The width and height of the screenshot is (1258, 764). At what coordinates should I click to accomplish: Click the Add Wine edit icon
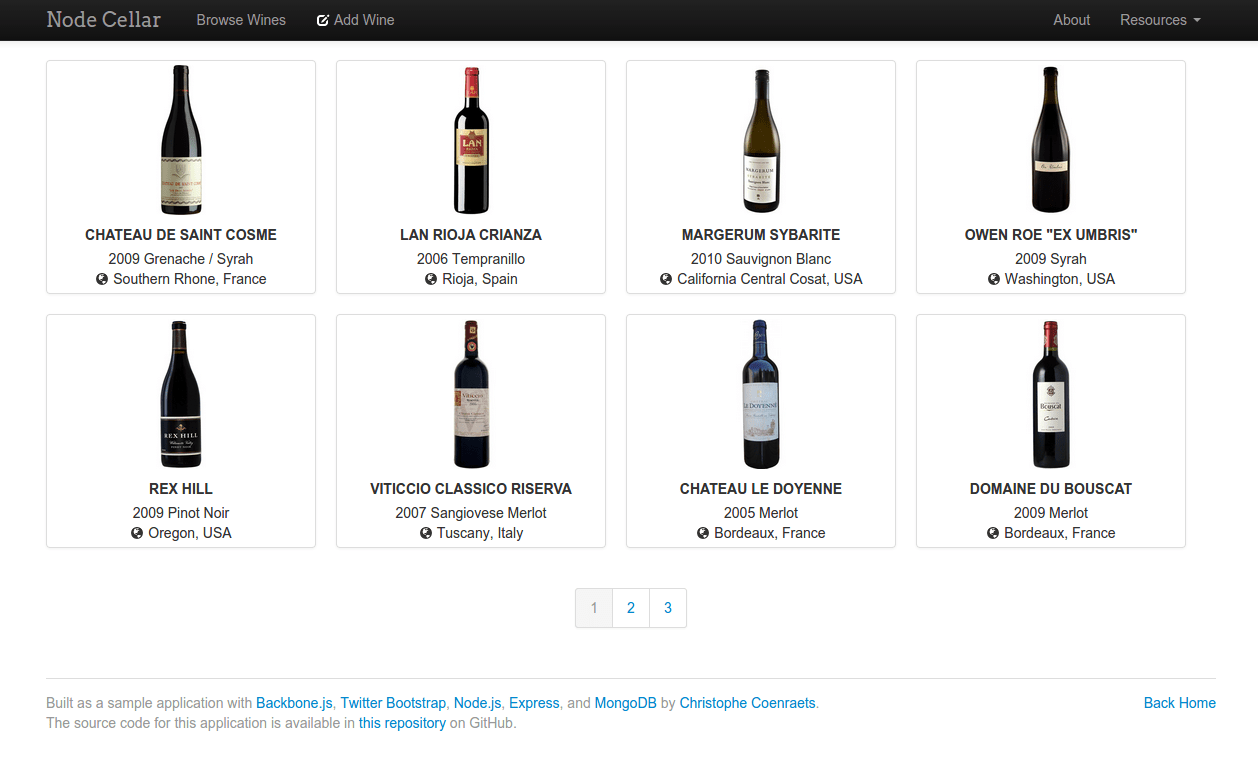coord(323,20)
